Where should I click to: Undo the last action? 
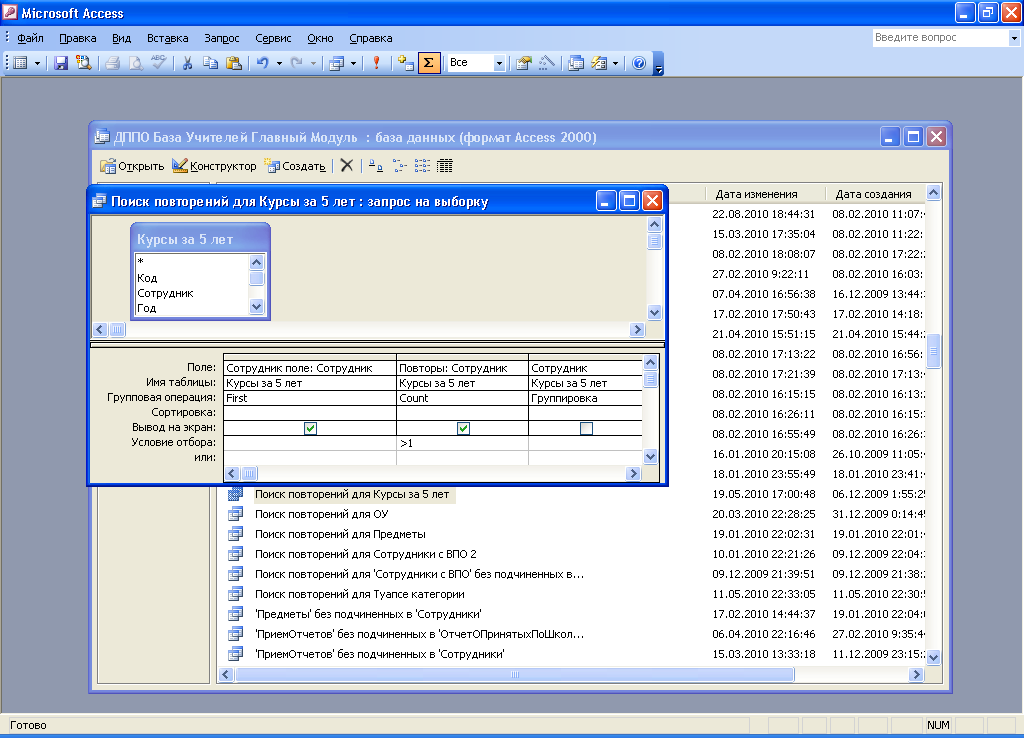click(263, 63)
